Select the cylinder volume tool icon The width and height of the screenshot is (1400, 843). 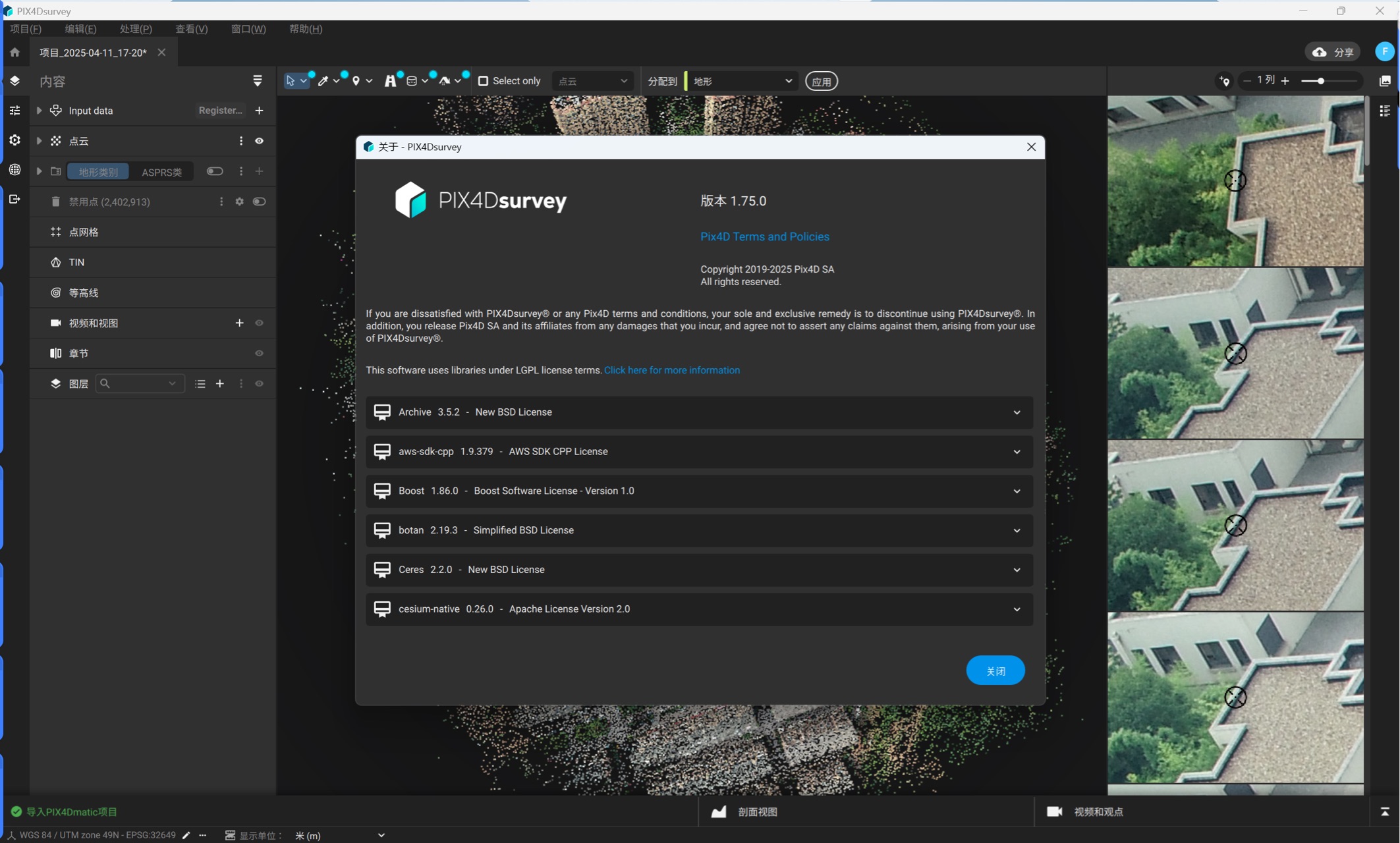(x=412, y=81)
